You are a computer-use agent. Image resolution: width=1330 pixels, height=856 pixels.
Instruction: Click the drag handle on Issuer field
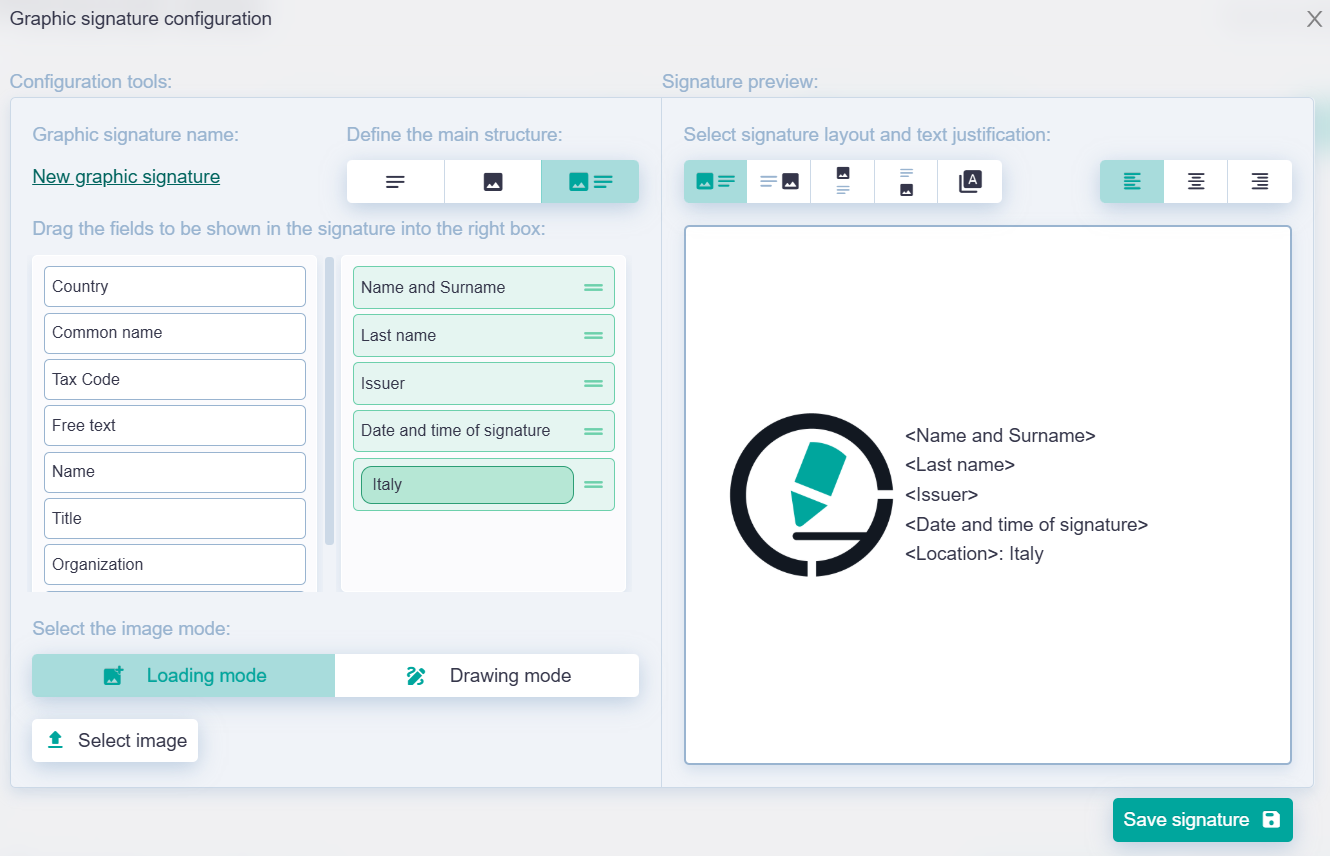[x=593, y=384]
